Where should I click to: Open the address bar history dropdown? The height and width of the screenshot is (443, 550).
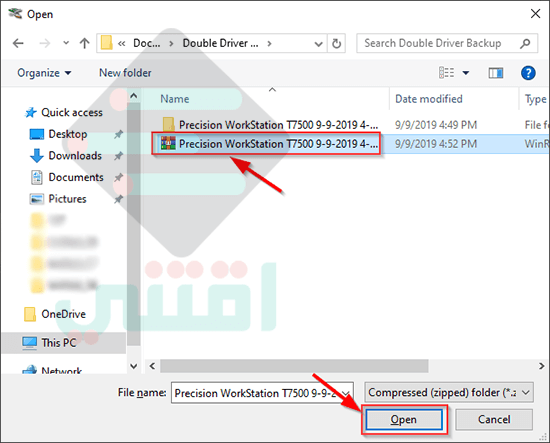coord(318,43)
